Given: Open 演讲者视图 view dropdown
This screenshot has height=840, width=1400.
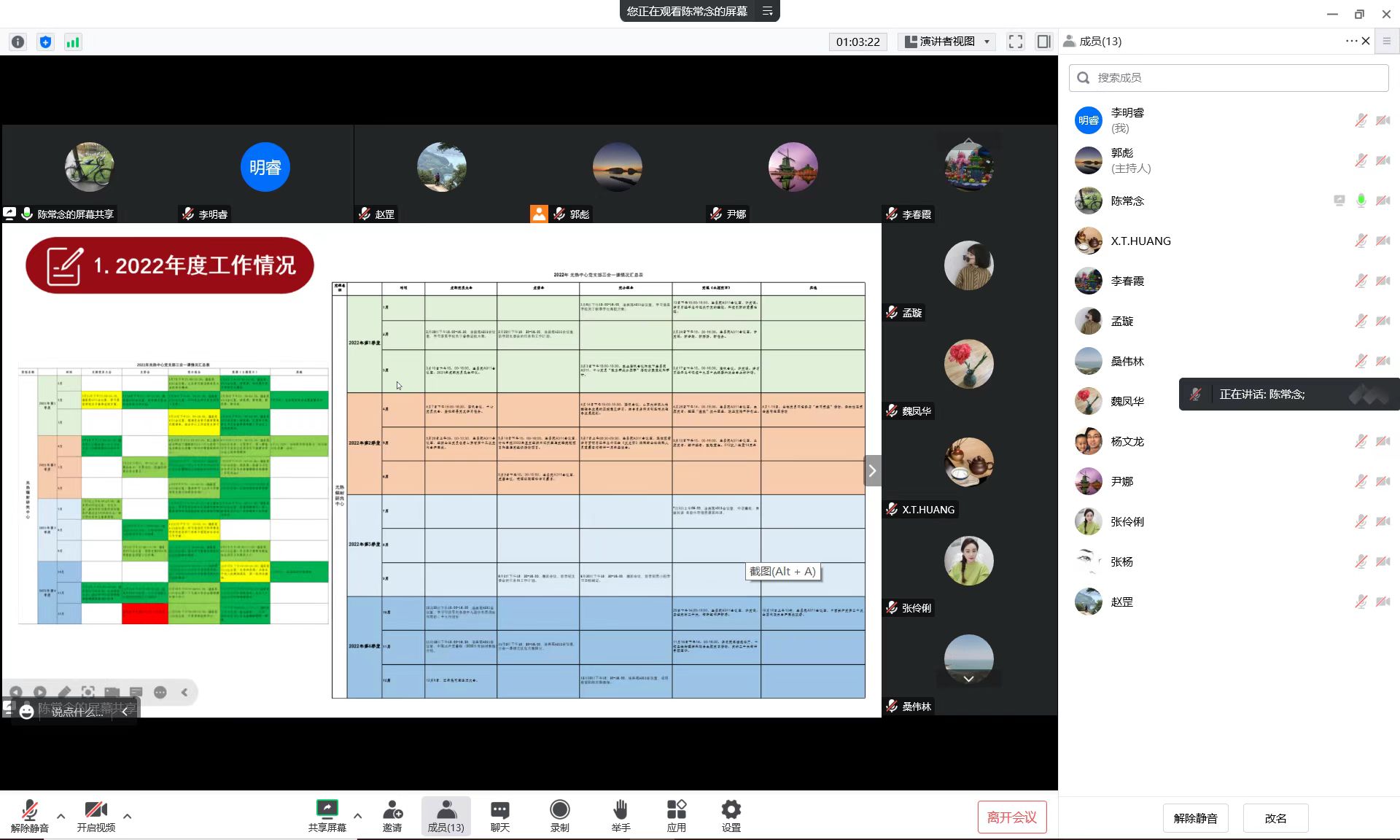Looking at the screenshot, I should [x=947, y=42].
